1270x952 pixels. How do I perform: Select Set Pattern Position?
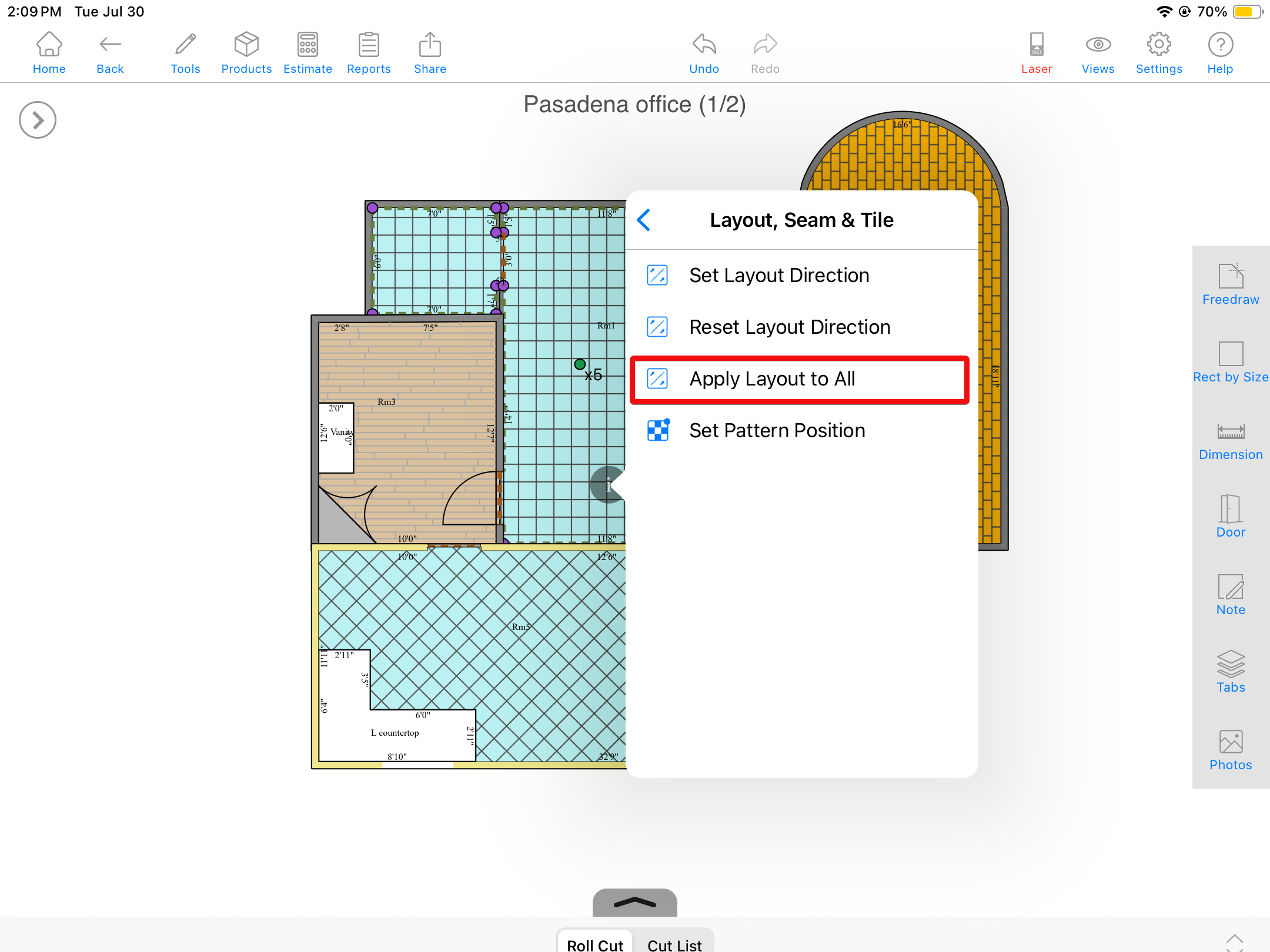(776, 431)
